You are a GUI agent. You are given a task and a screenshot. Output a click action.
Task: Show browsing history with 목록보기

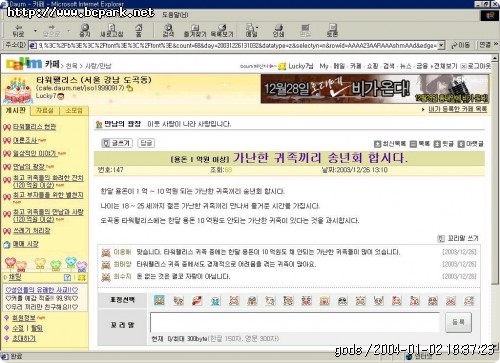(x=222, y=30)
